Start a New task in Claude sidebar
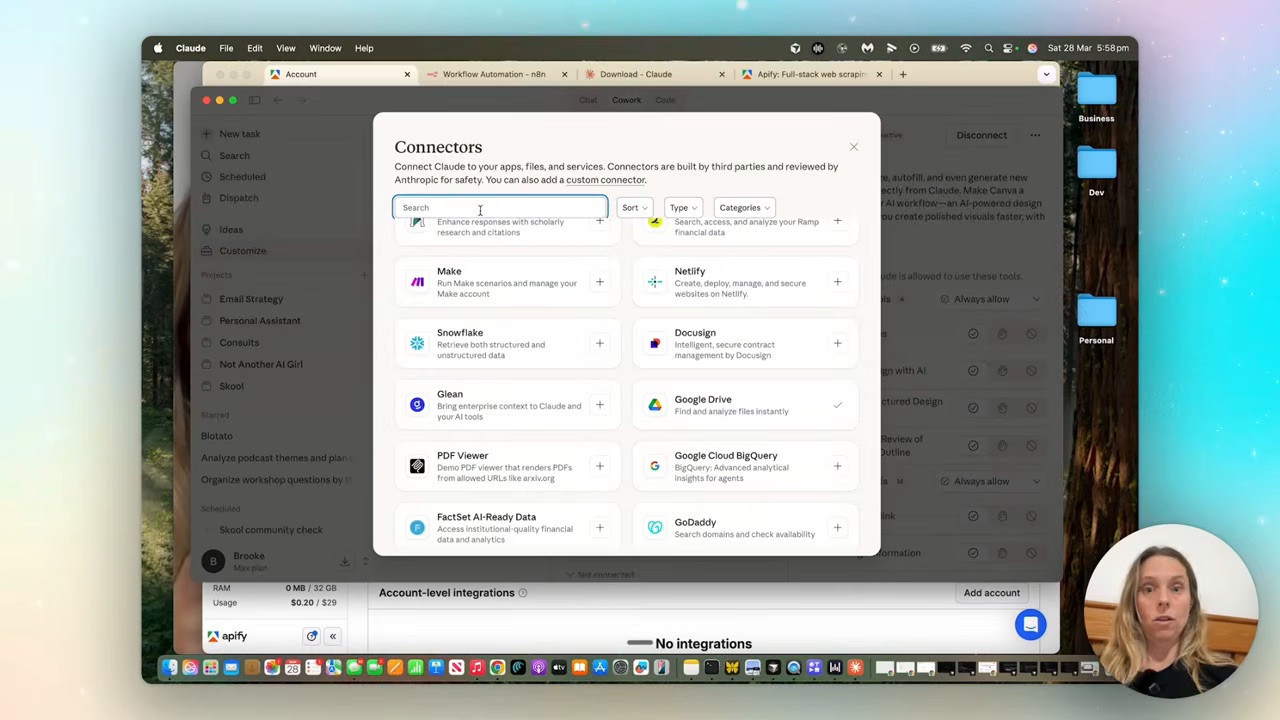This screenshot has width=1280, height=720. point(240,134)
